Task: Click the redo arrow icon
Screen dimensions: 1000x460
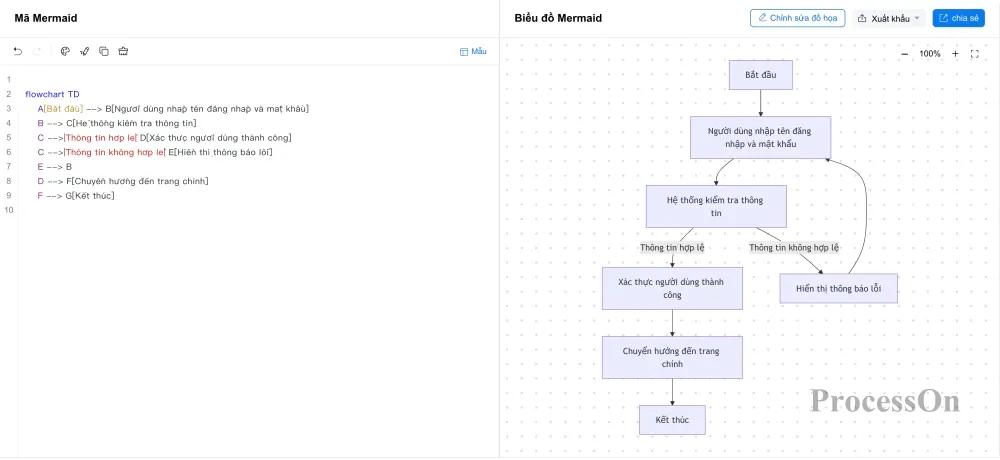Action: pyautogui.click(x=37, y=52)
